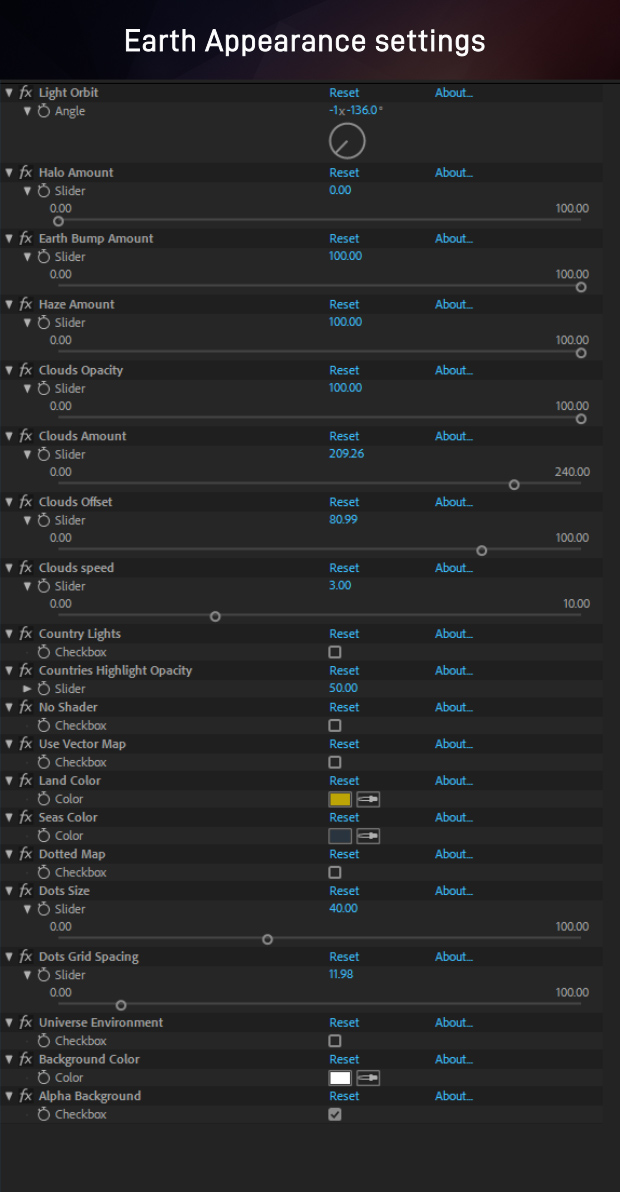Viewport: 620px width, 1192px height.
Task: Open About for Universe Environment
Action: click(454, 1022)
